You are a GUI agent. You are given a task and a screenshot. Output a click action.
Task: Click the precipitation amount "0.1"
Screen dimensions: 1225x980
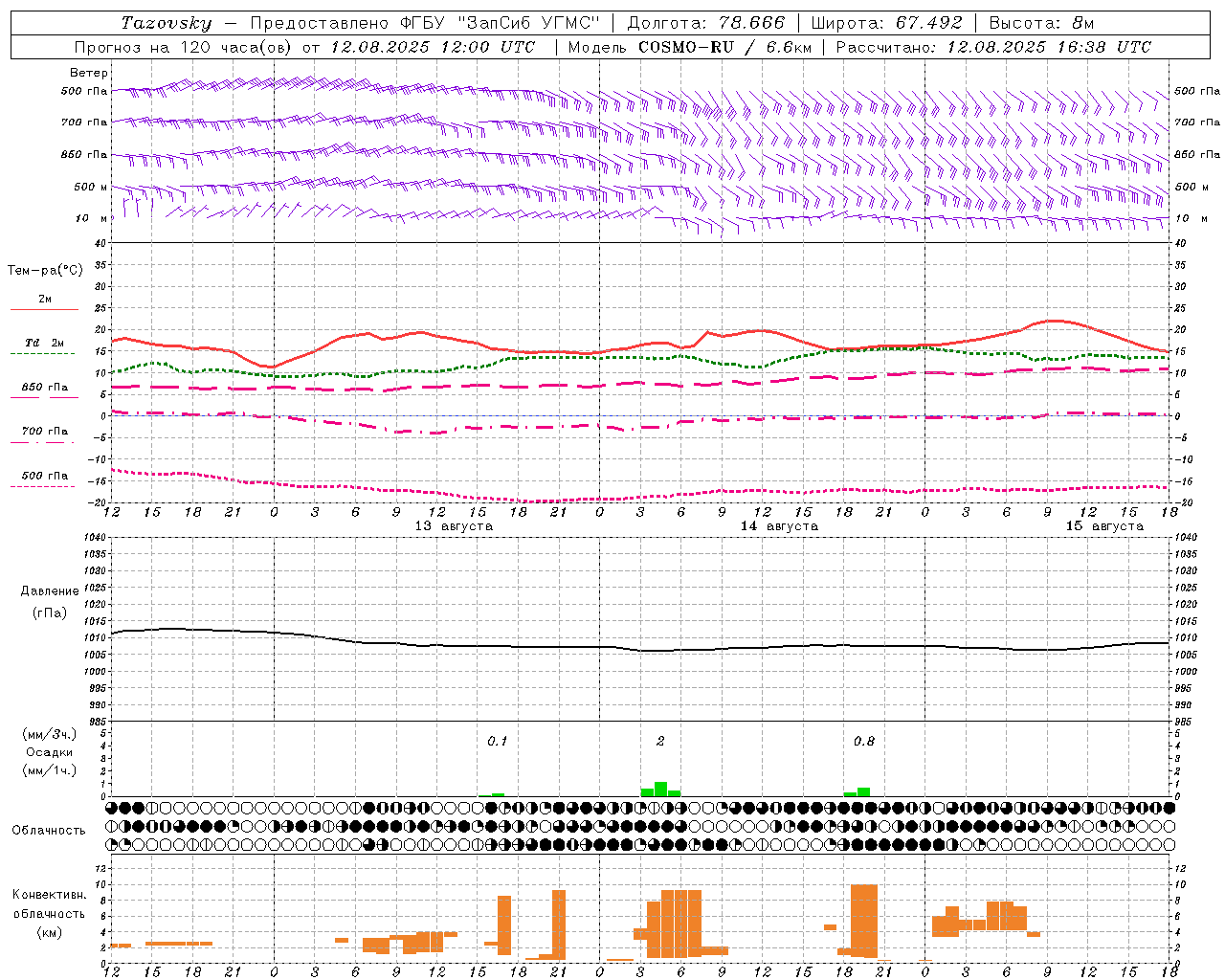tap(497, 742)
